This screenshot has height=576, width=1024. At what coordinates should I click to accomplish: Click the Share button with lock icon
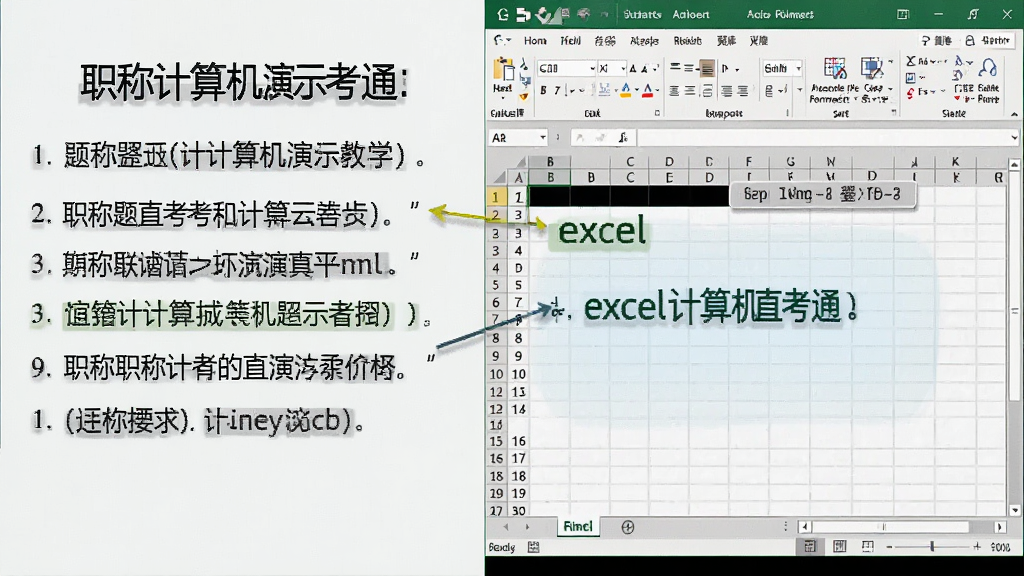point(987,40)
